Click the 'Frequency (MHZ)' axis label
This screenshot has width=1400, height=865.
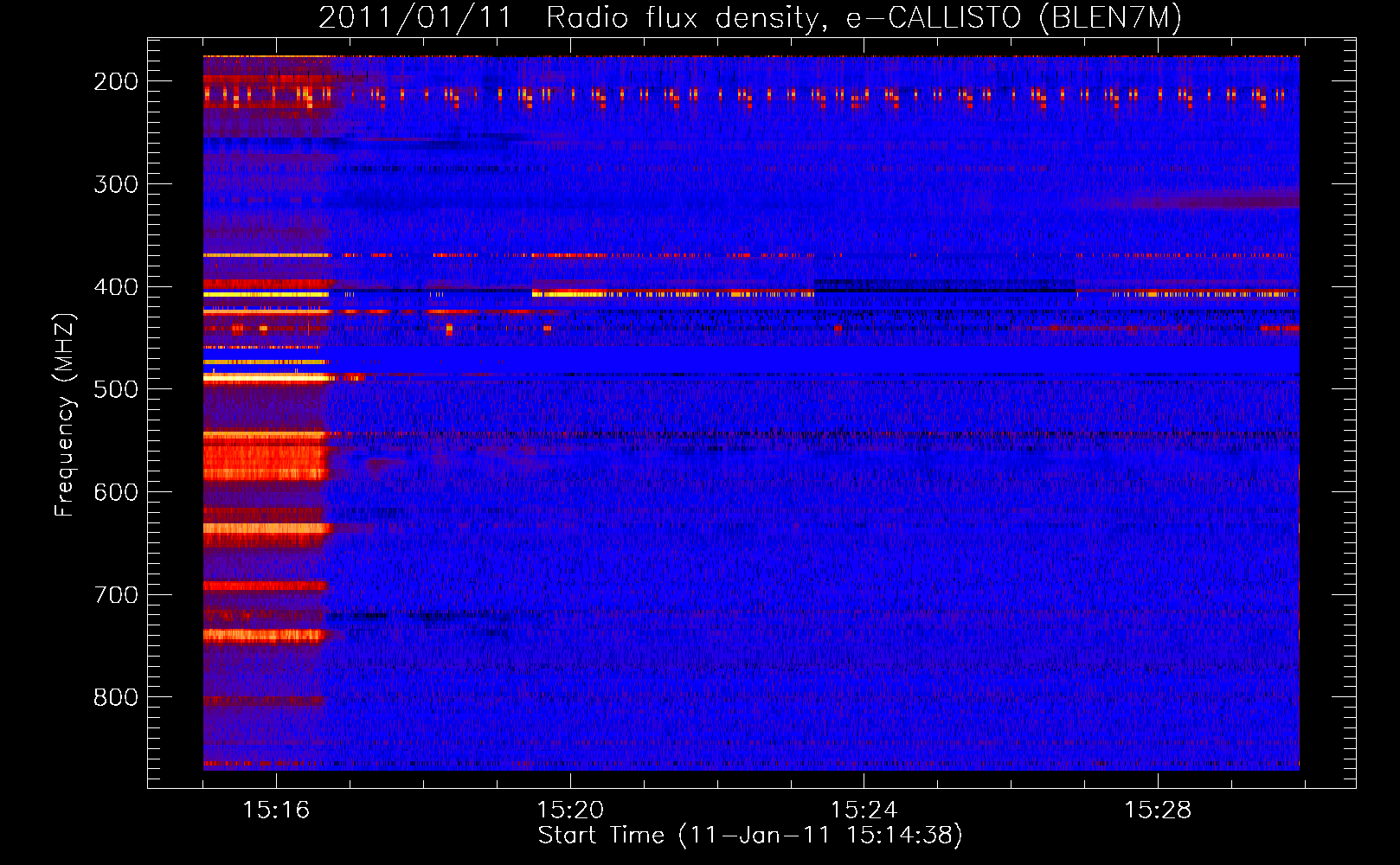pos(65,415)
